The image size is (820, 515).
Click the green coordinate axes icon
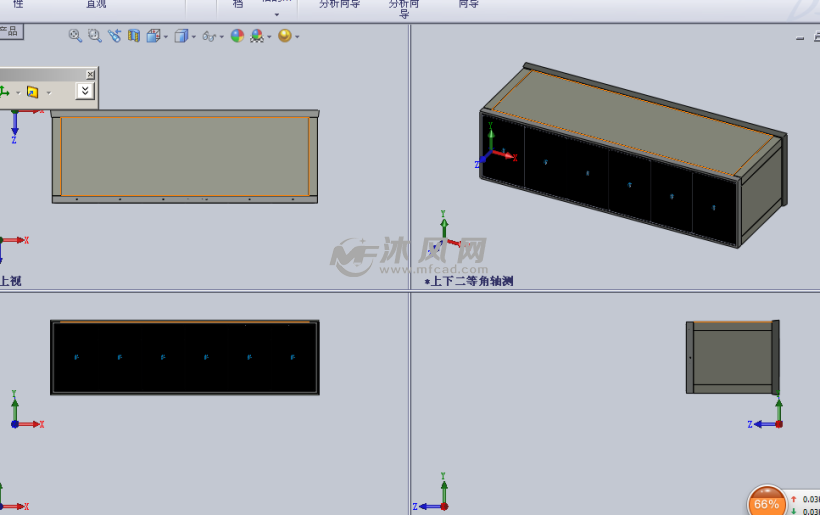(5, 93)
